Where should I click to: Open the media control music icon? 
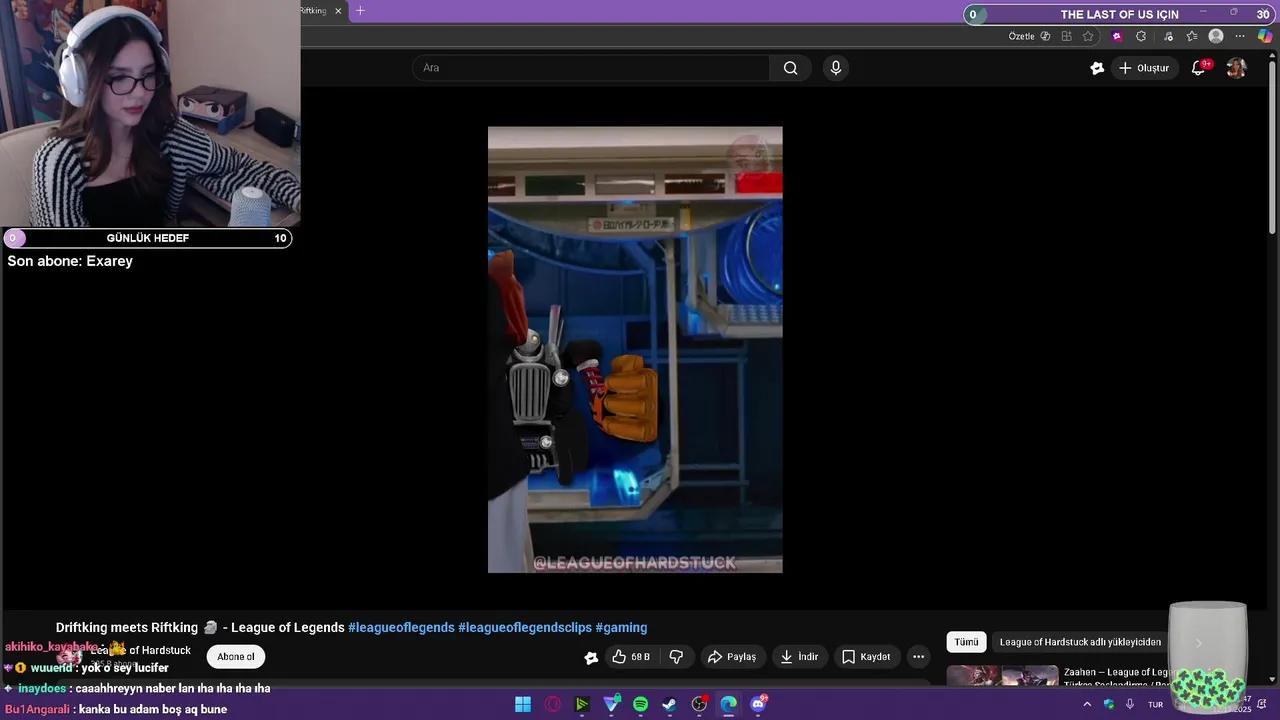coord(1168,36)
